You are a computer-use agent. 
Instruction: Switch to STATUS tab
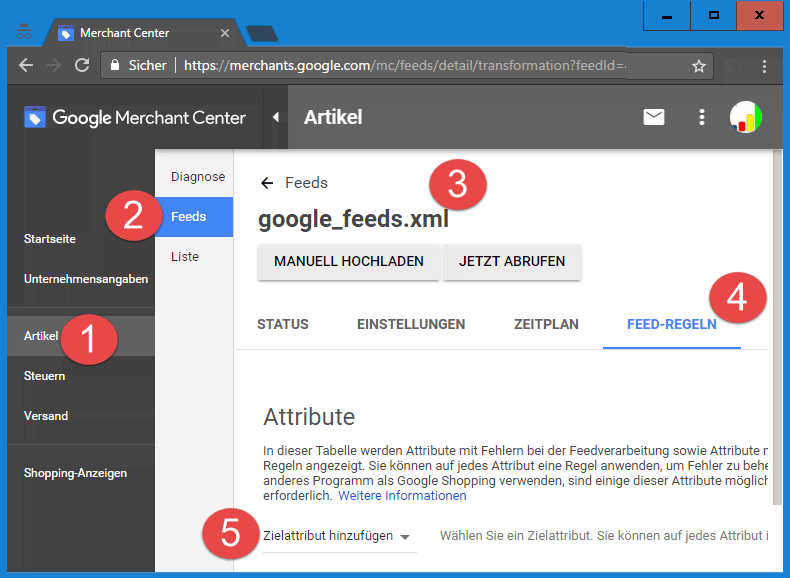click(283, 324)
